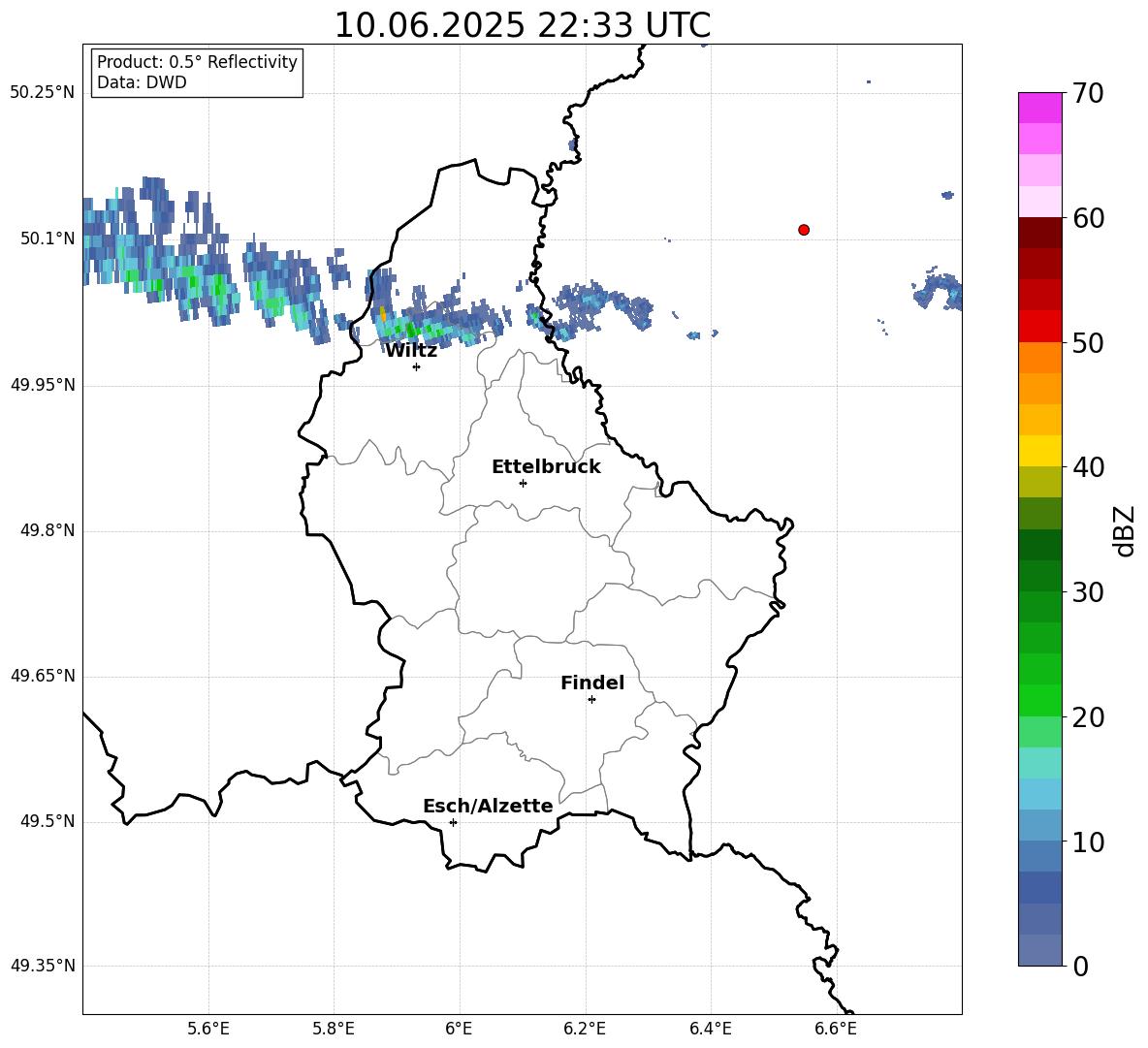Viewport: 1148px width, 1048px height.
Task: Click the Ettelbruck city label
Action: pyautogui.click(x=546, y=467)
